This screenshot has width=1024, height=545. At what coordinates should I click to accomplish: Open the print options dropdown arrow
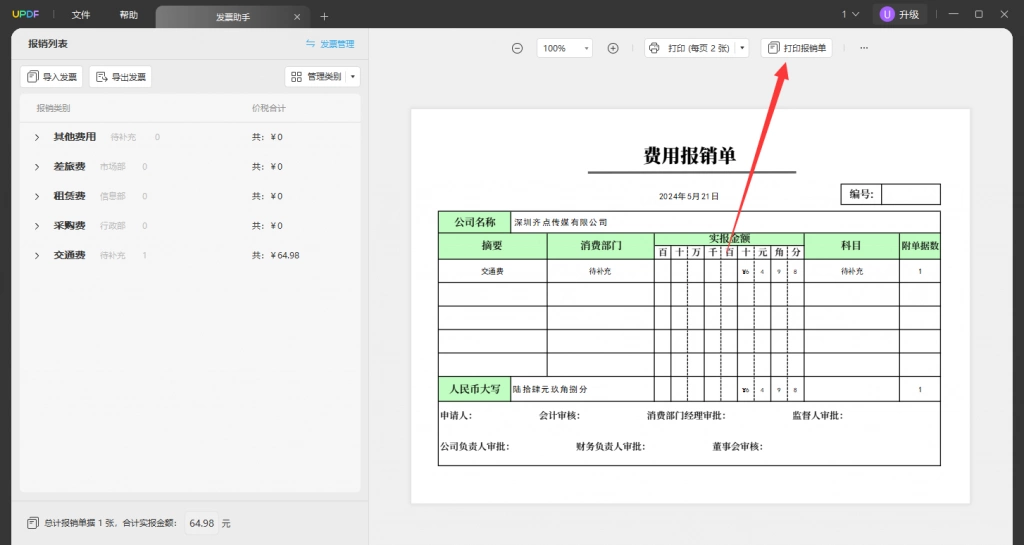743,48
